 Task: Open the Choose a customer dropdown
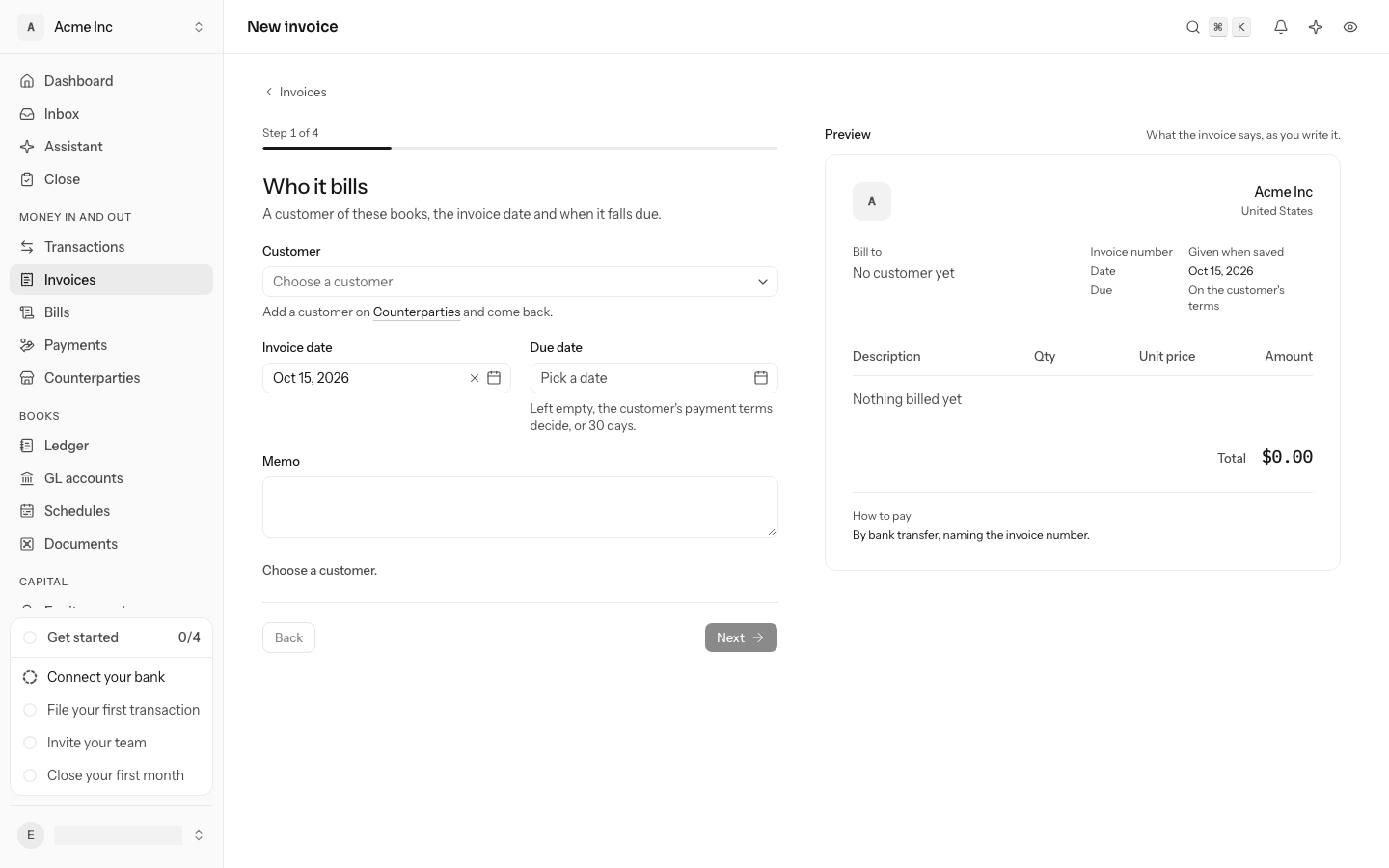pos(520,282)
